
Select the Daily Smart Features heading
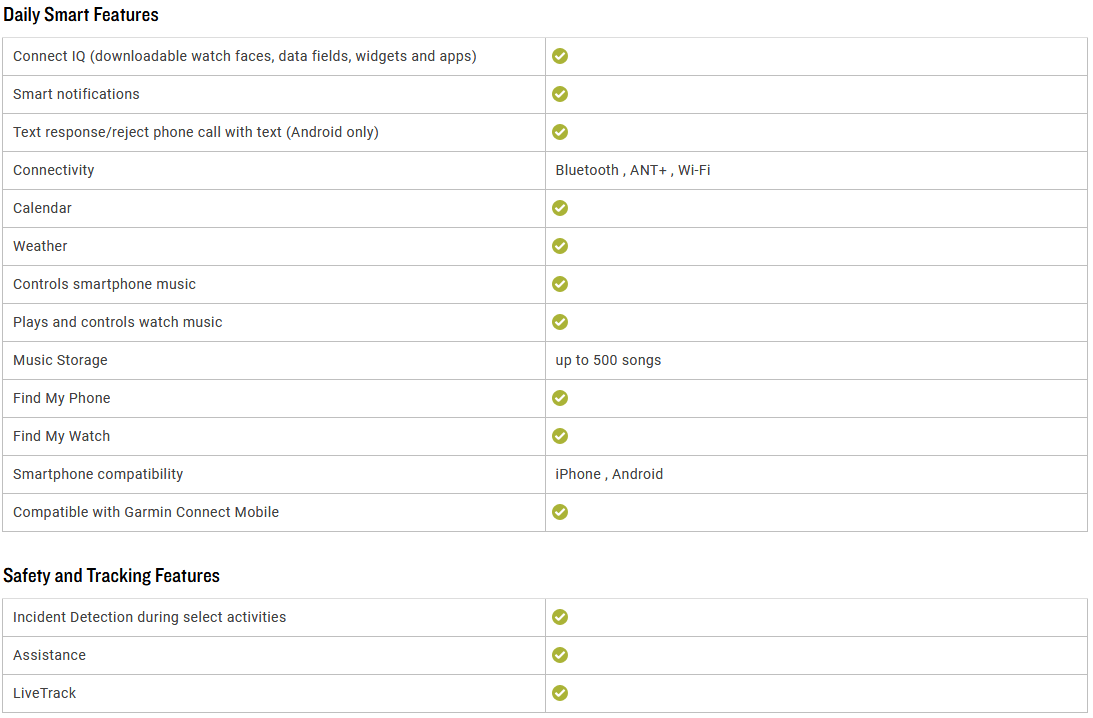coord(81,15)
